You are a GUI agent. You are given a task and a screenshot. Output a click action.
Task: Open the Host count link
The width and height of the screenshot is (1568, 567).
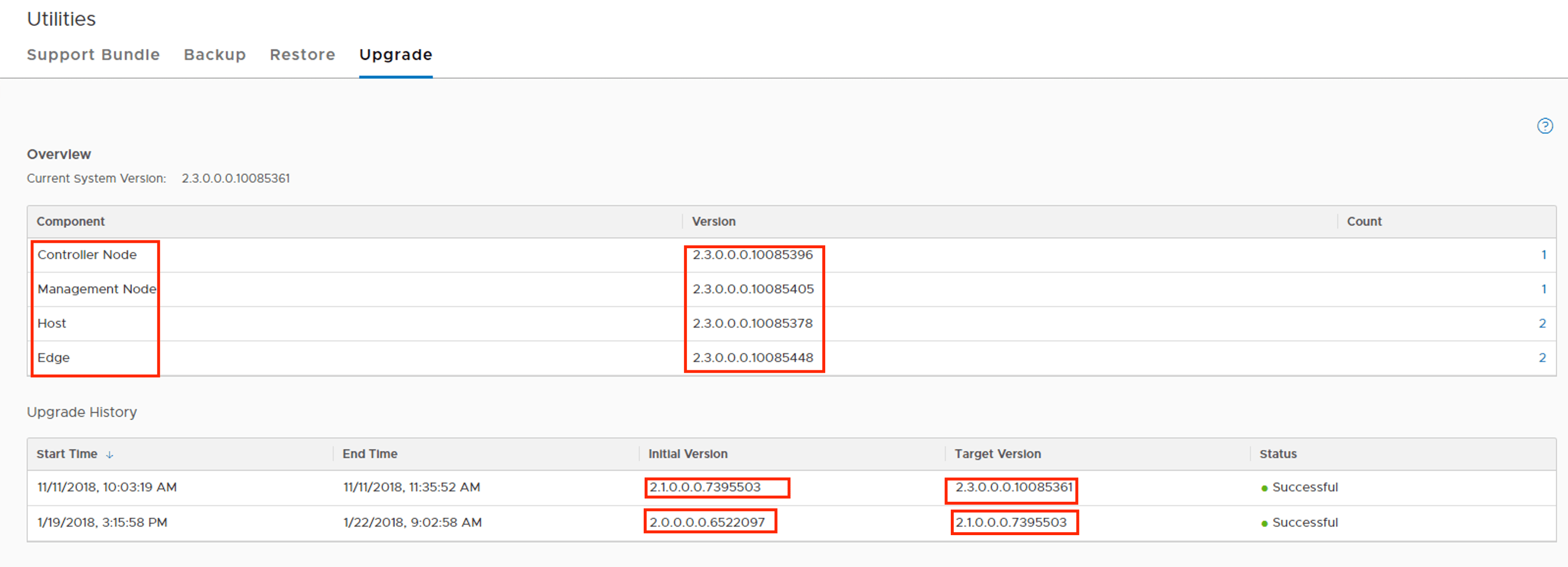[1542, 323]
